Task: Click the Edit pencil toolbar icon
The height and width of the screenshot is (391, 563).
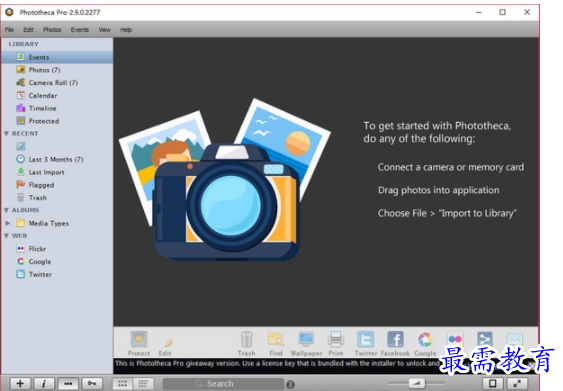Action: point(165,345)
